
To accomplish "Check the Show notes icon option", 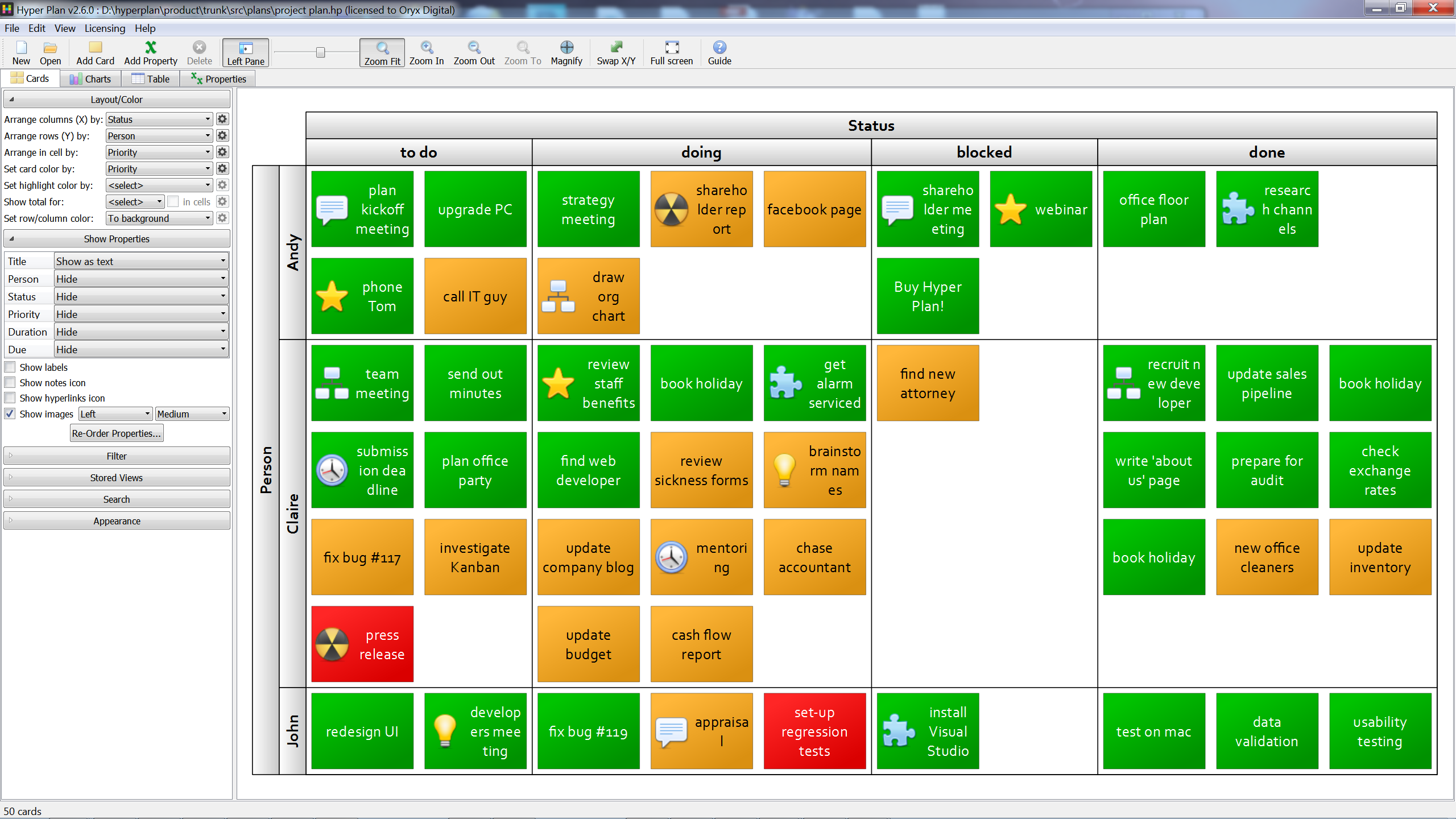I will click(x=10, y=383).
